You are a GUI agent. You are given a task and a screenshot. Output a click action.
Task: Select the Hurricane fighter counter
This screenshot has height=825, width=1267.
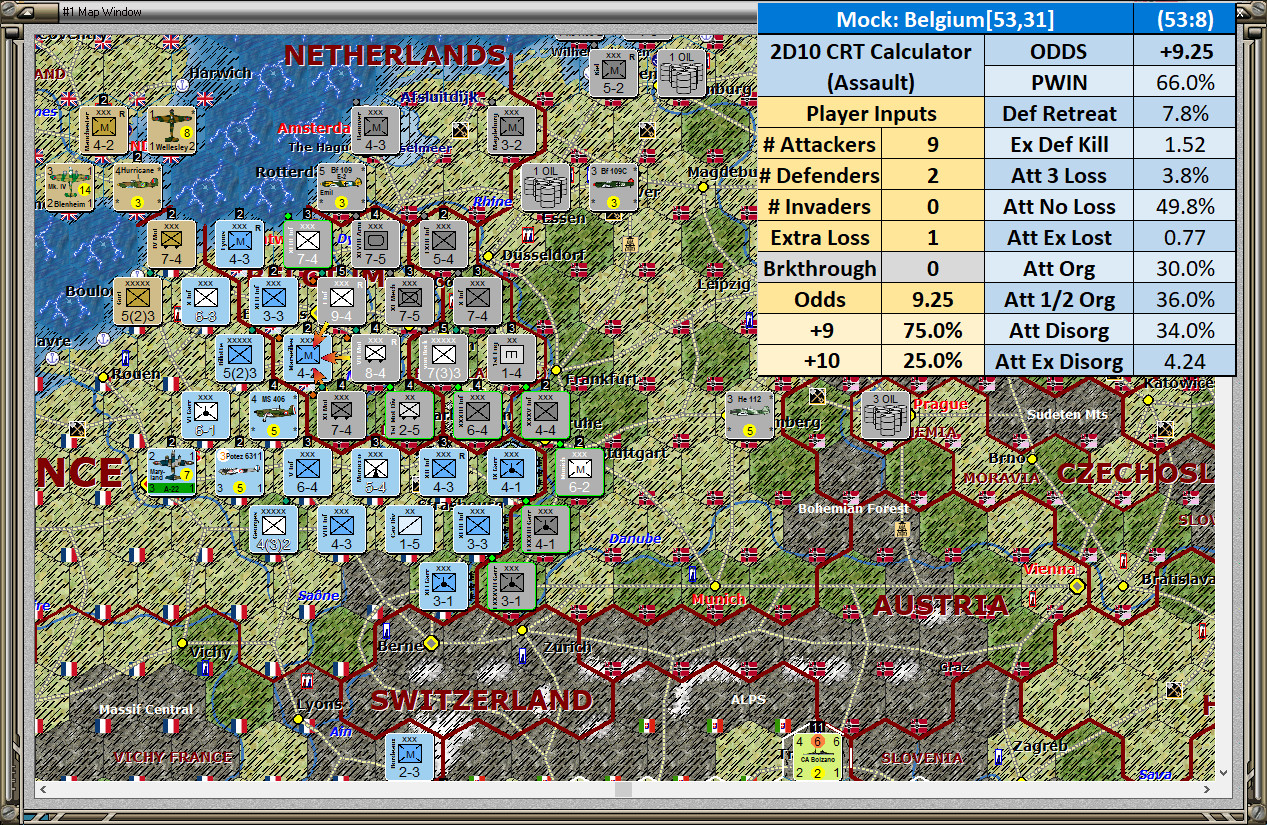(x=138, y=187)
